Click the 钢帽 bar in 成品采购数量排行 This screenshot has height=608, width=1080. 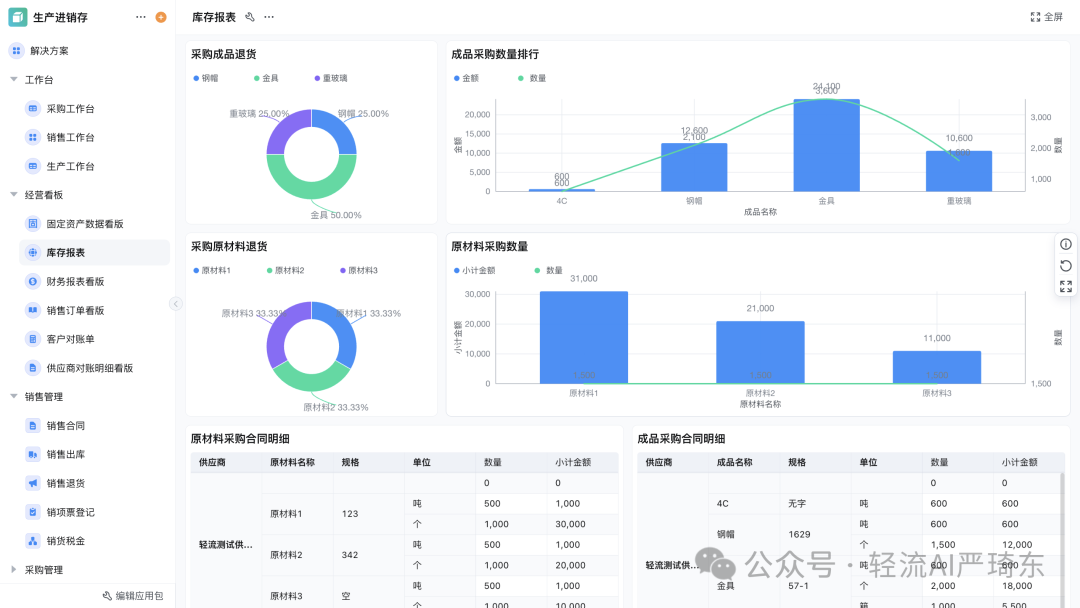[x=694, y=167]
